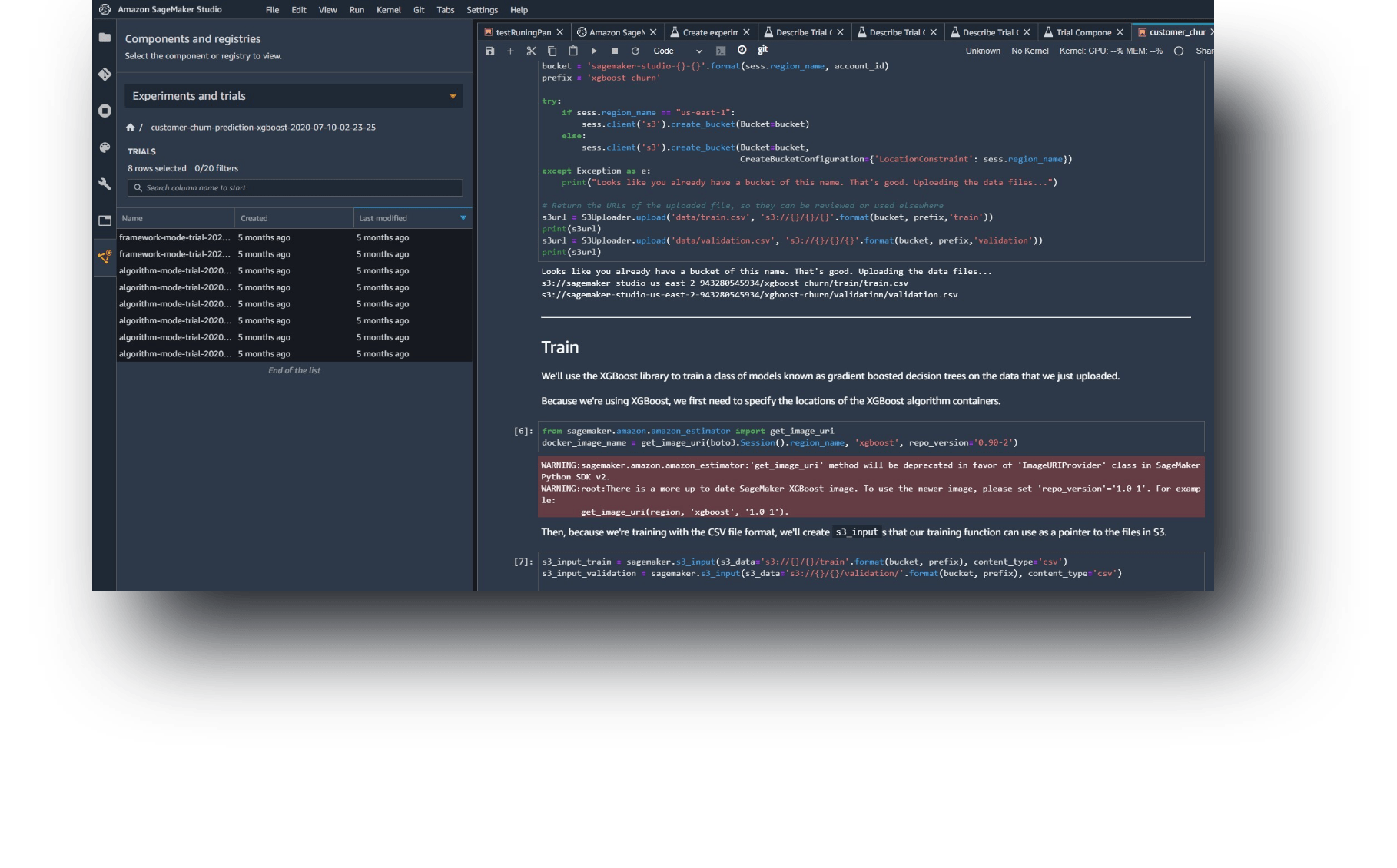1397x868 pixels.
Task: Select code cell number 6
Action: tap(871, 436)
